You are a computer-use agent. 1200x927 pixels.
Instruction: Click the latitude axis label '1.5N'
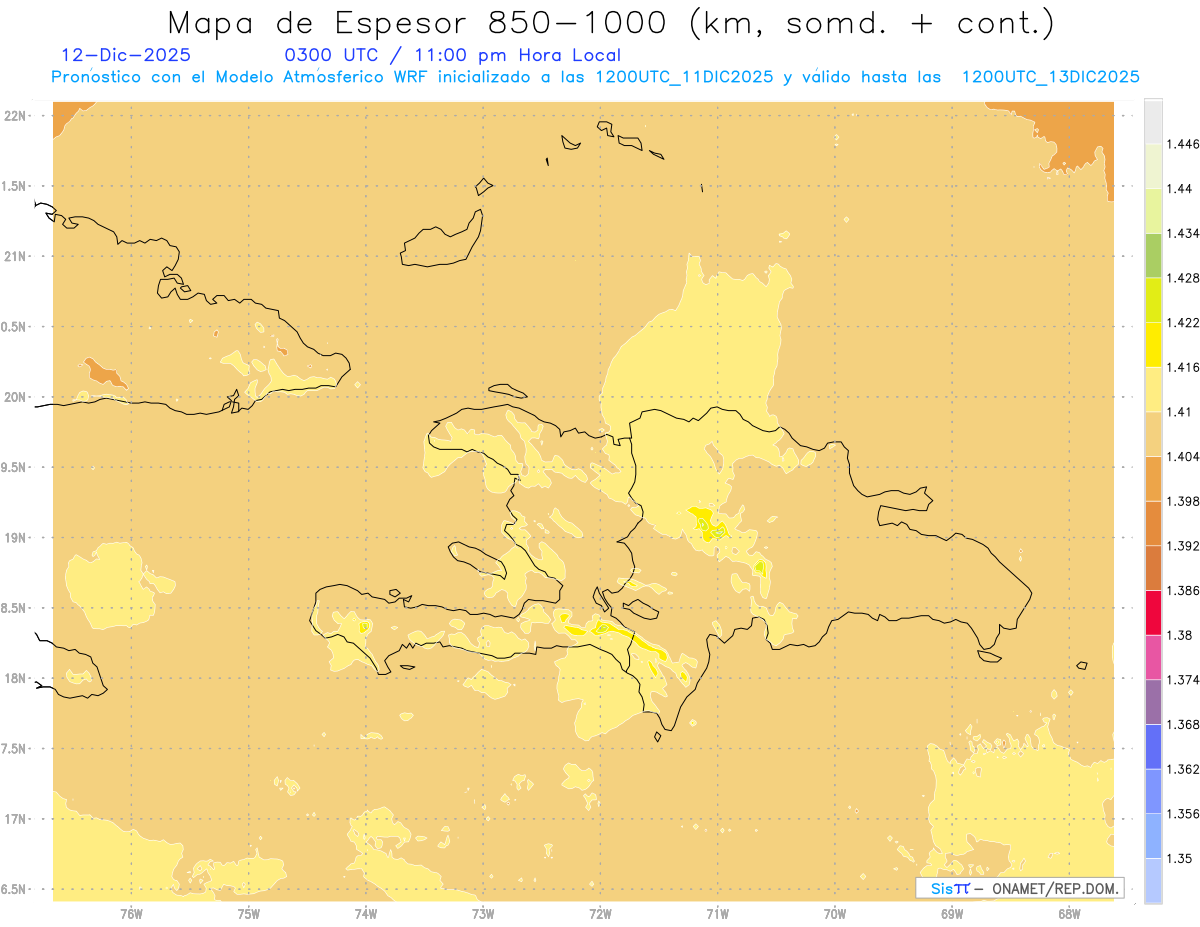[14, 186]
